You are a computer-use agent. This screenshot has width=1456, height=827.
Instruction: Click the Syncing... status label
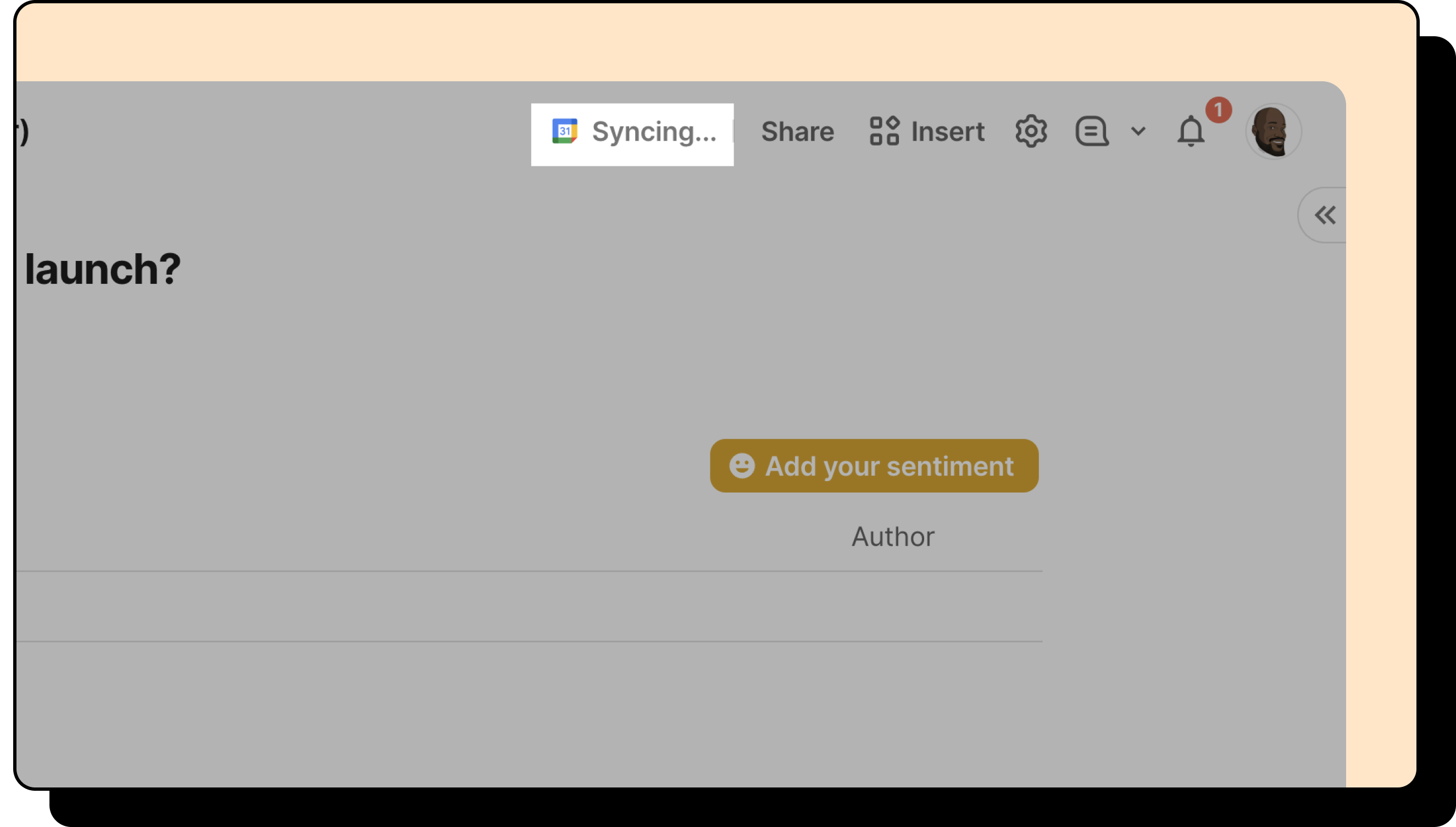654,132
